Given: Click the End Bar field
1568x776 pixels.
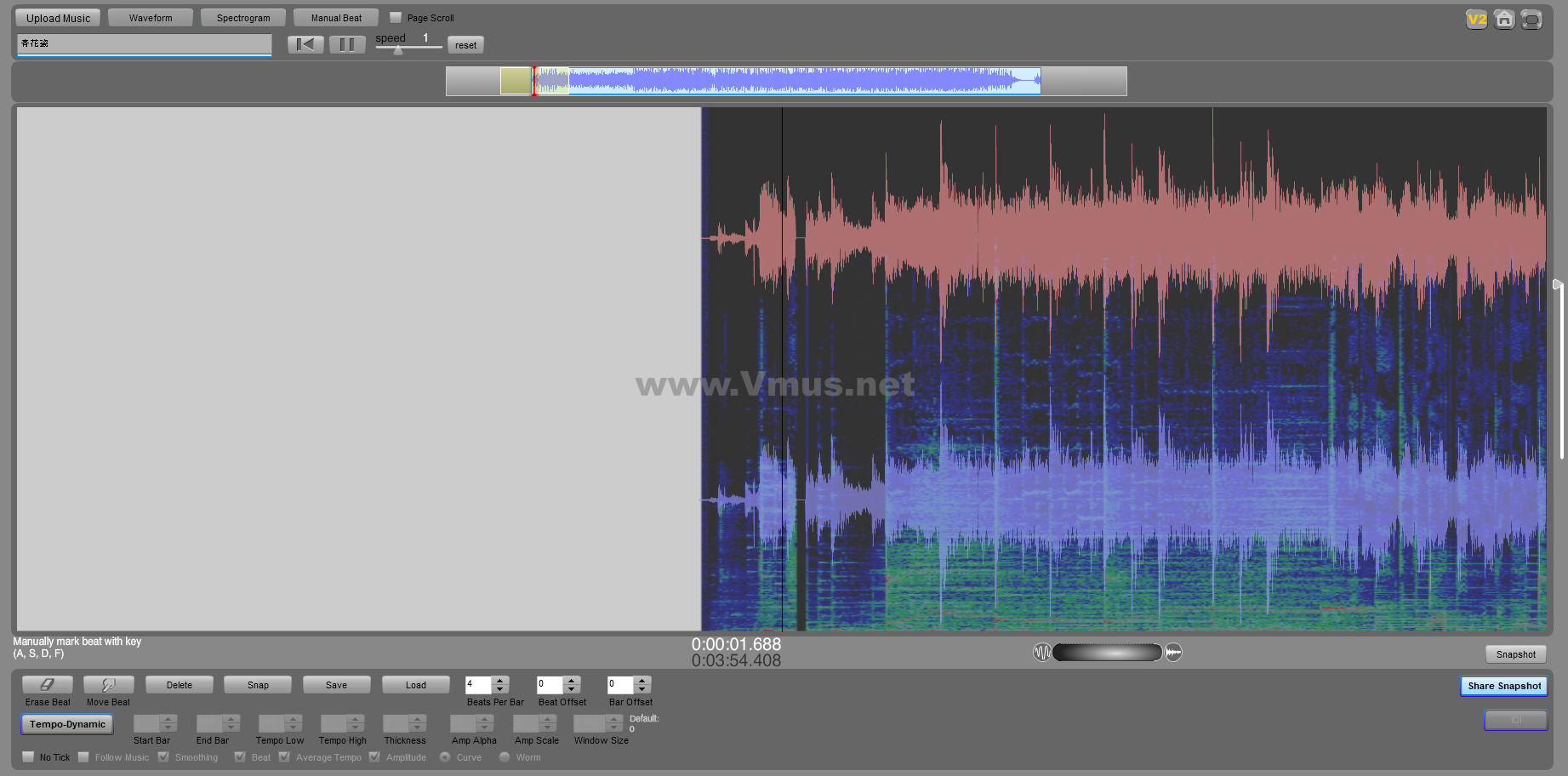Looking at the screenshot, I should [209, 723].
